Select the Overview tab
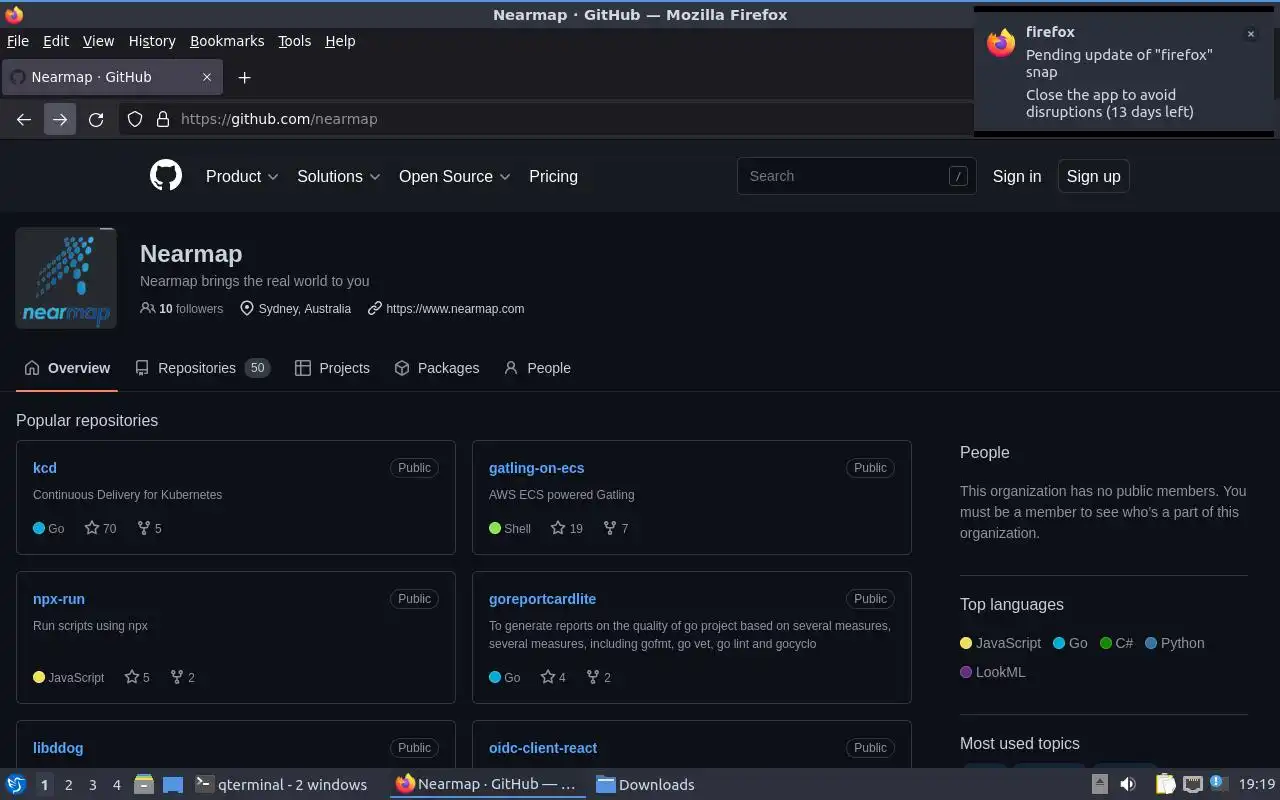This screenshot has height=800, width=1280. pos(67,368)
